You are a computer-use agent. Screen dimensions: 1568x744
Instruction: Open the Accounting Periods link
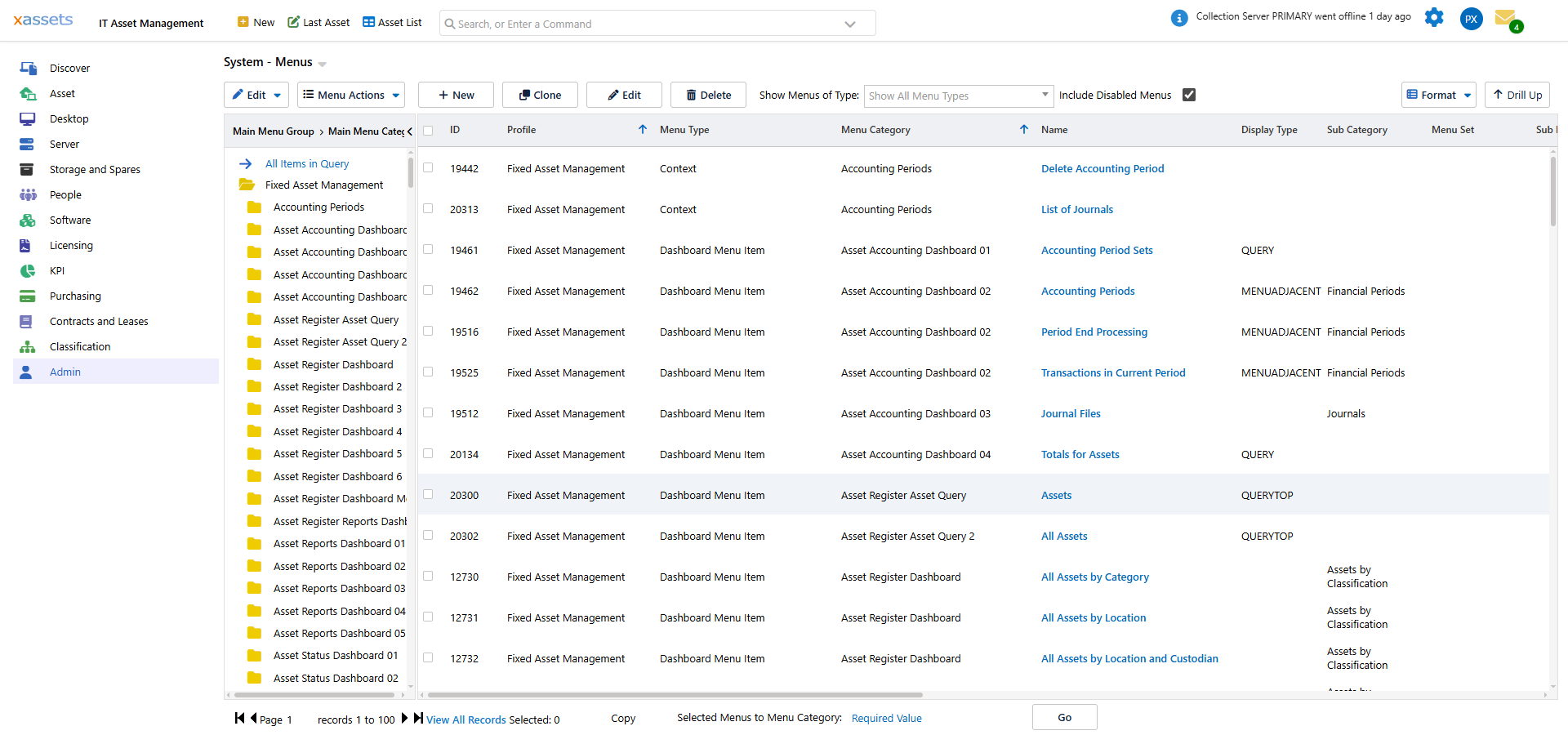[1088, 291]
